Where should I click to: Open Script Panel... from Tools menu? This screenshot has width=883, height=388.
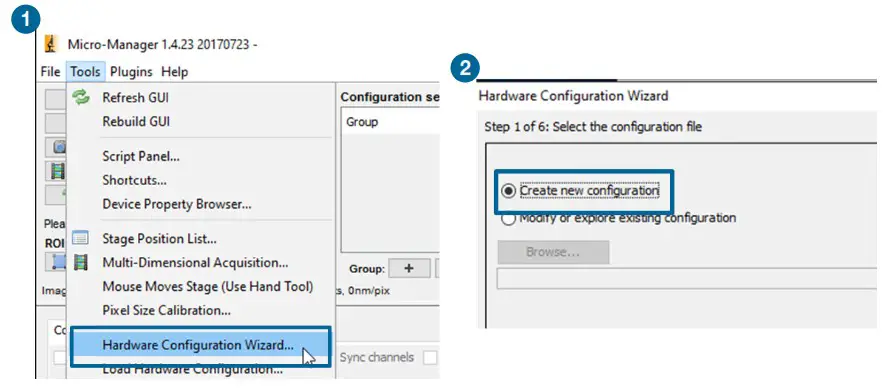(141, 157)
